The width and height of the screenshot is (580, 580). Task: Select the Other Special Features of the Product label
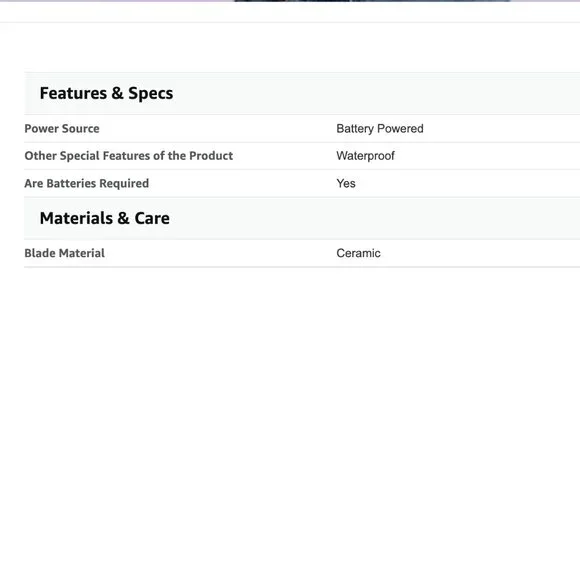coord(129,156)
